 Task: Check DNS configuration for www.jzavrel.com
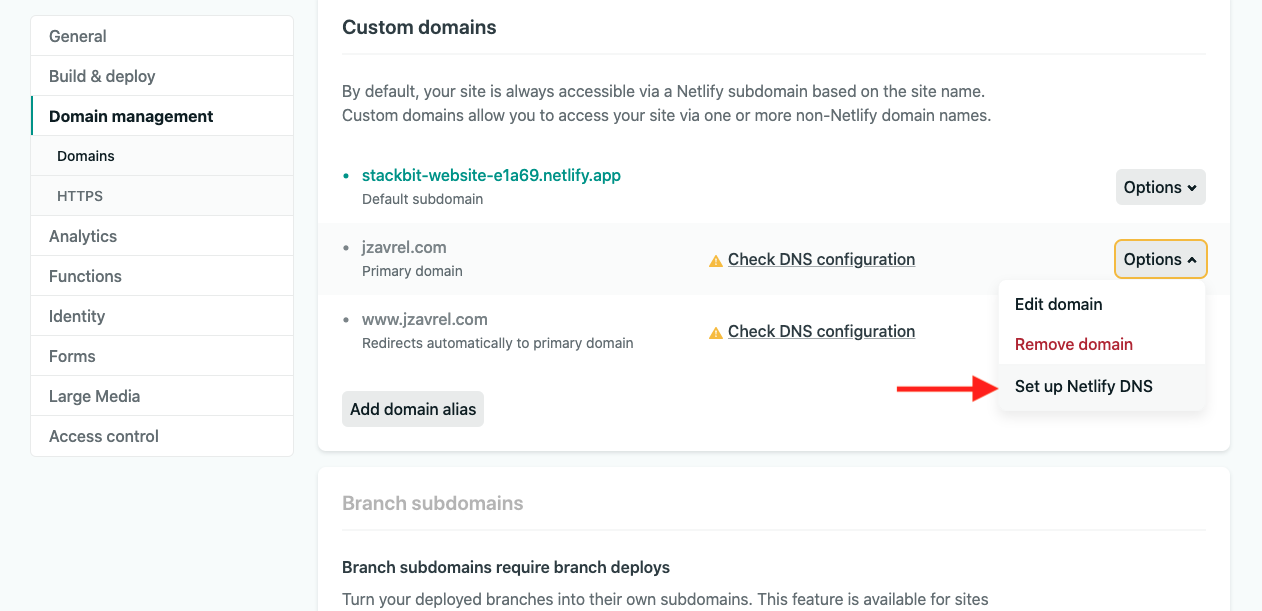(821, 331)
